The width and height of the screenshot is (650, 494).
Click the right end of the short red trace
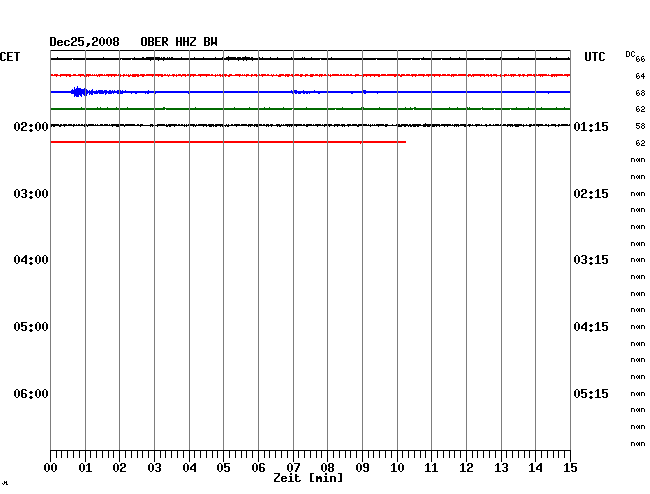point(405,142)
